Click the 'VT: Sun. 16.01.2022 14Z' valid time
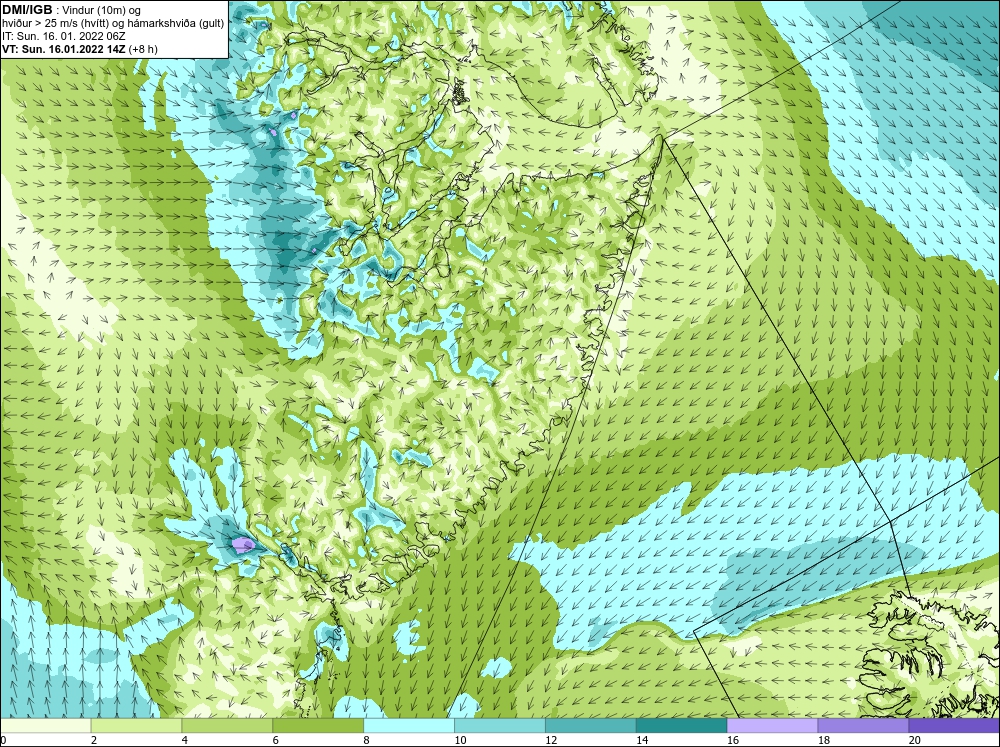Screen dimensions: 1000x747 64,49
